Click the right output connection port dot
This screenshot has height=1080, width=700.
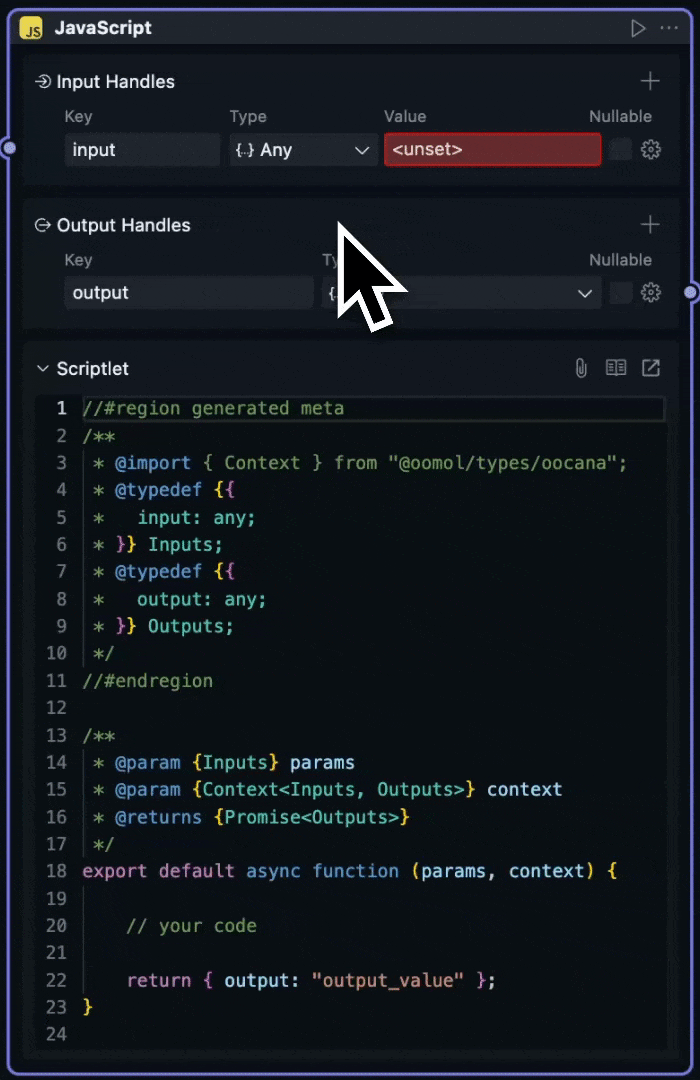[x=691, y=292]
